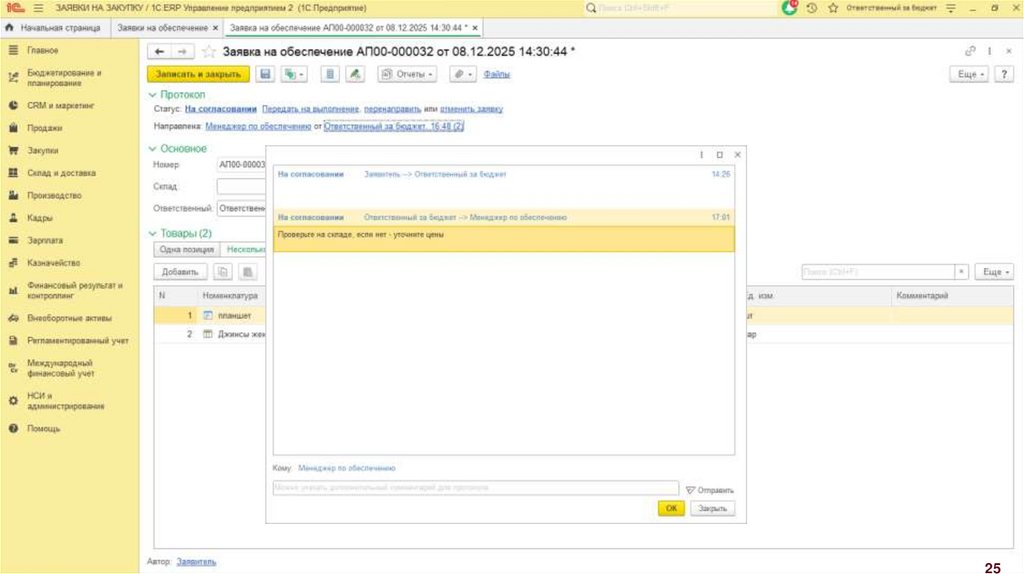The width and height of the screenshot is (1024, 574).
Task: Open Главное section in sidebar
Action: pyautogui.click(x=42, y=50)
